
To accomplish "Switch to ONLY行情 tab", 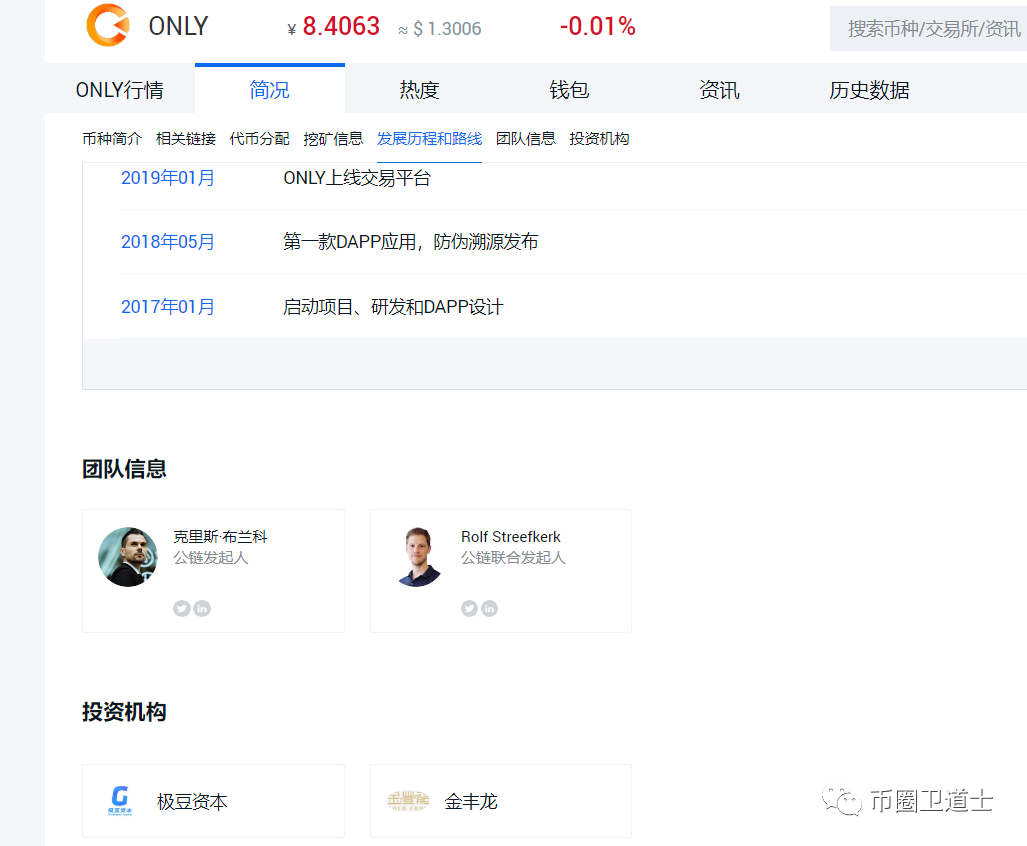I will [x=120, y=90].
